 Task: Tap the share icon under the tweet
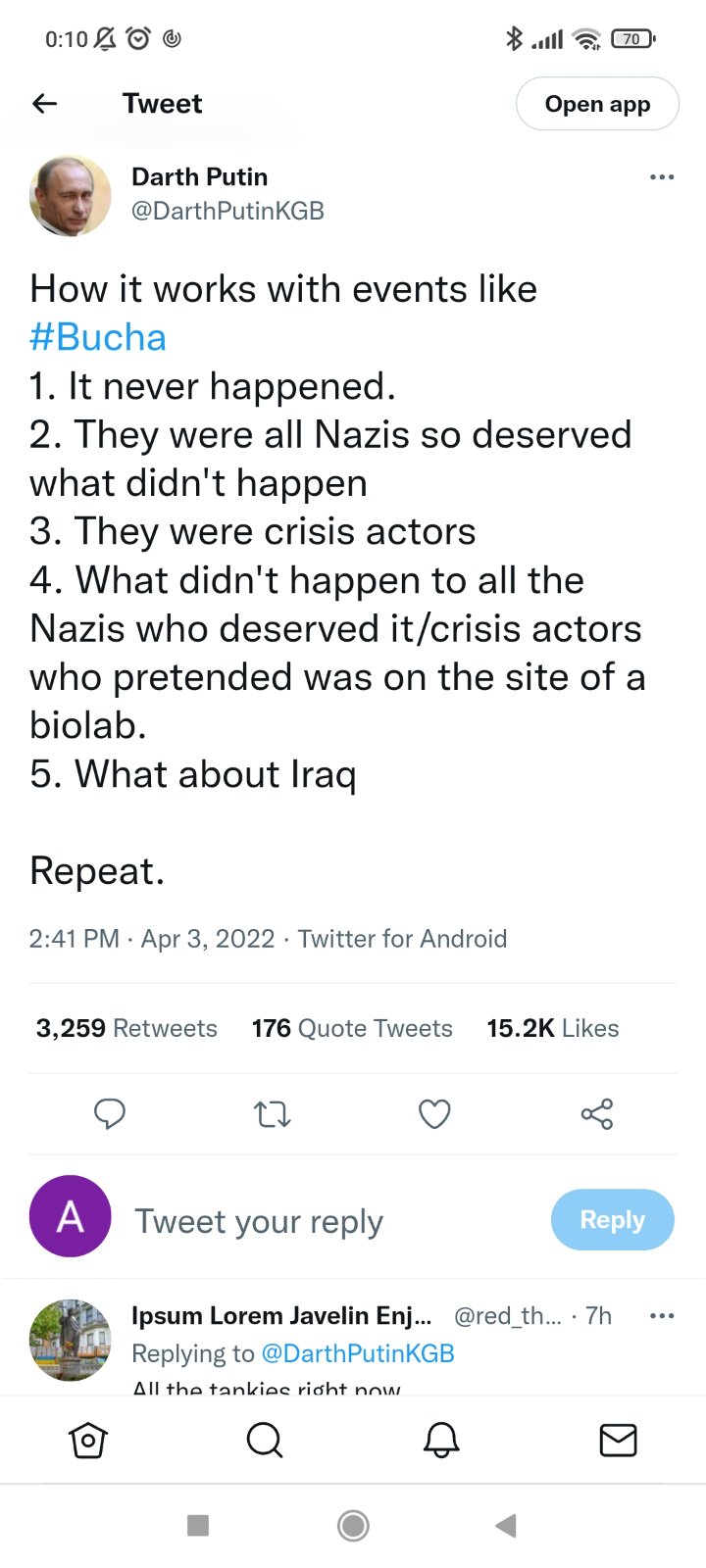click(596, 1114)
